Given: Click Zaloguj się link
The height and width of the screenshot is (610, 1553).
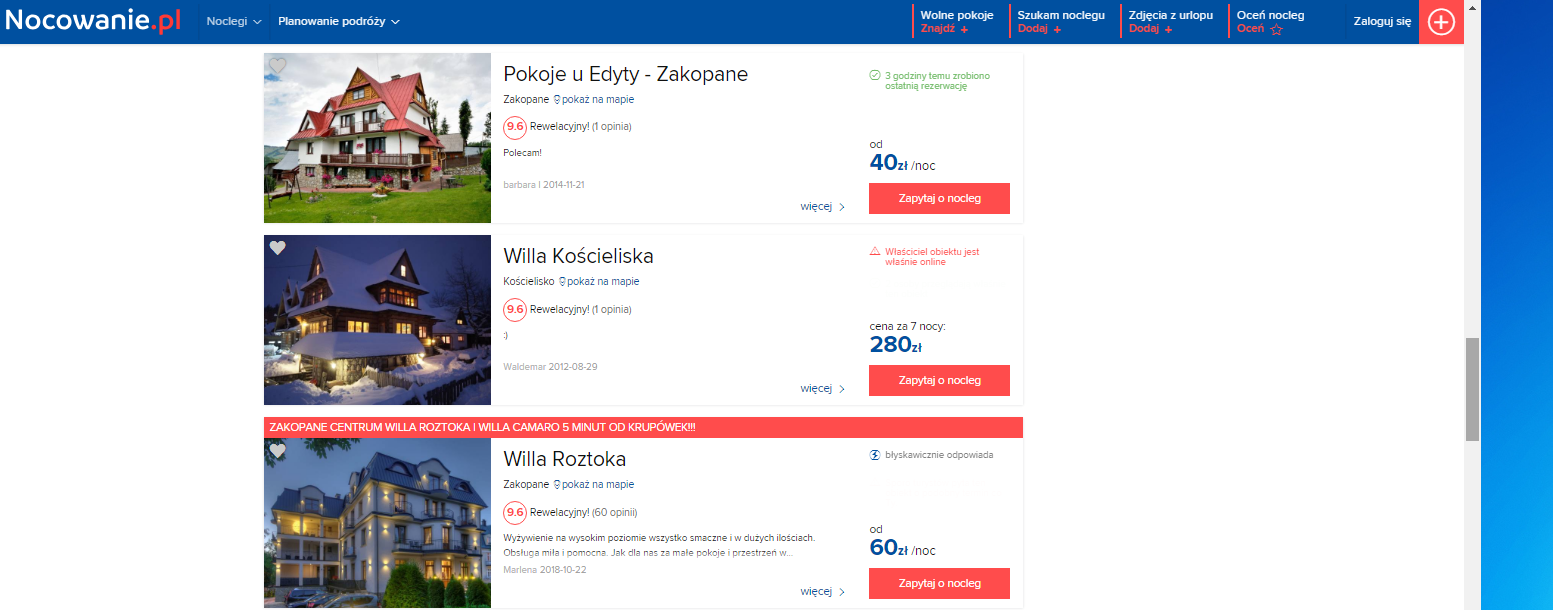Looking at the screenshot, I should pyautogui.click(x=1382, y=21).
